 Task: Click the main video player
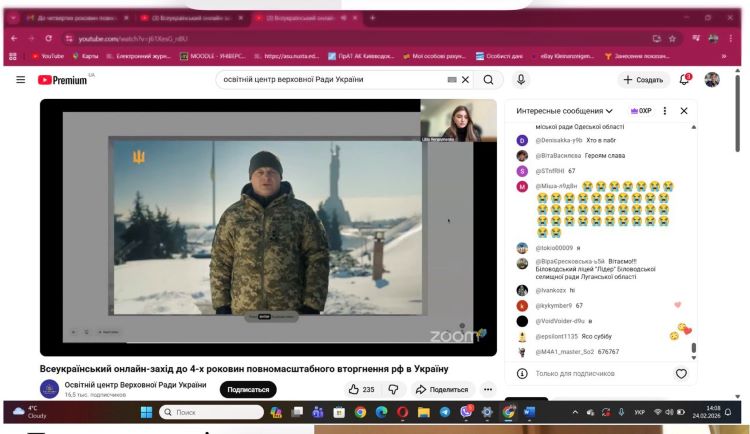click(268, 227)
